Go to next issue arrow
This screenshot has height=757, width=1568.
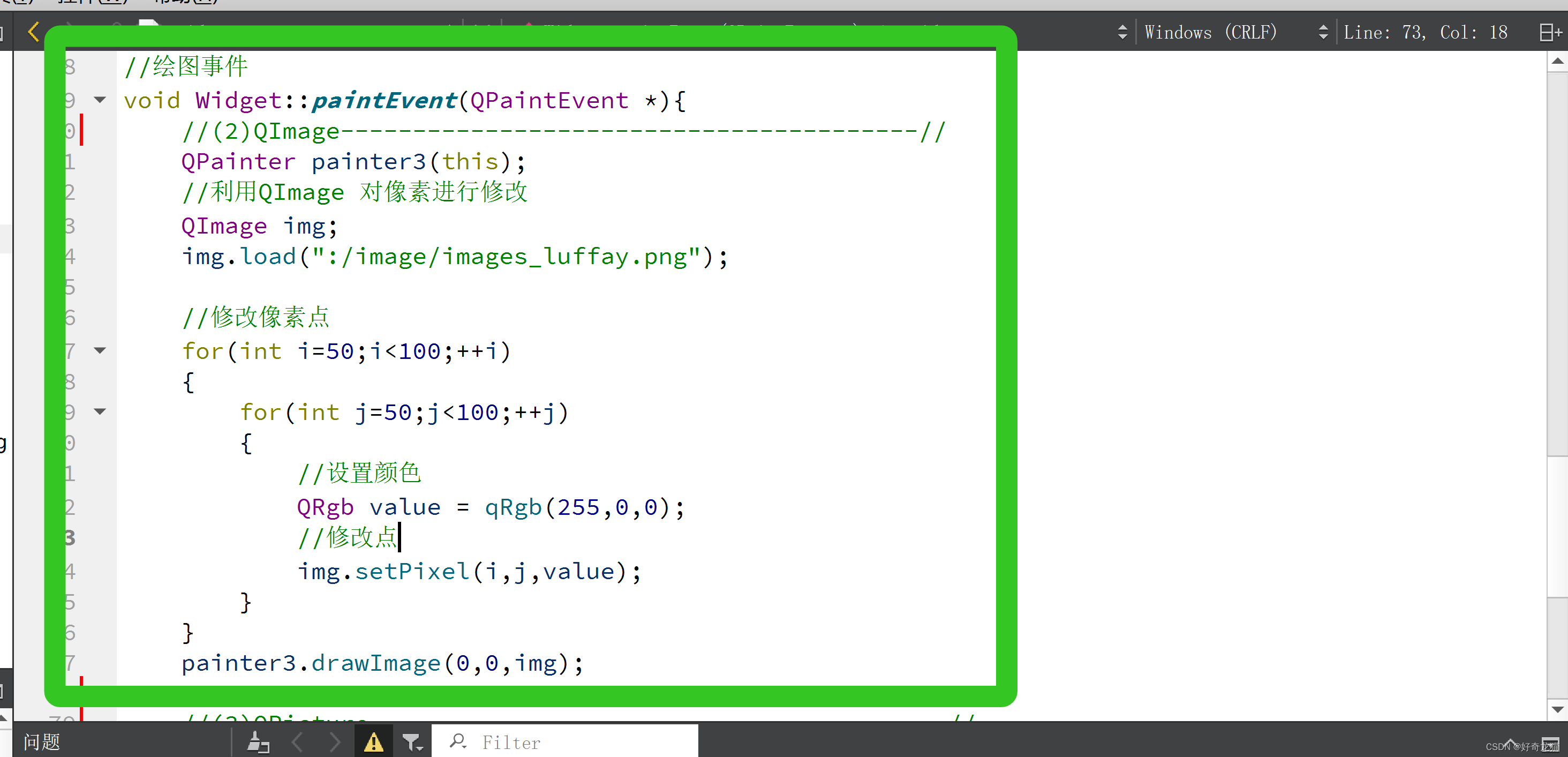334,742
